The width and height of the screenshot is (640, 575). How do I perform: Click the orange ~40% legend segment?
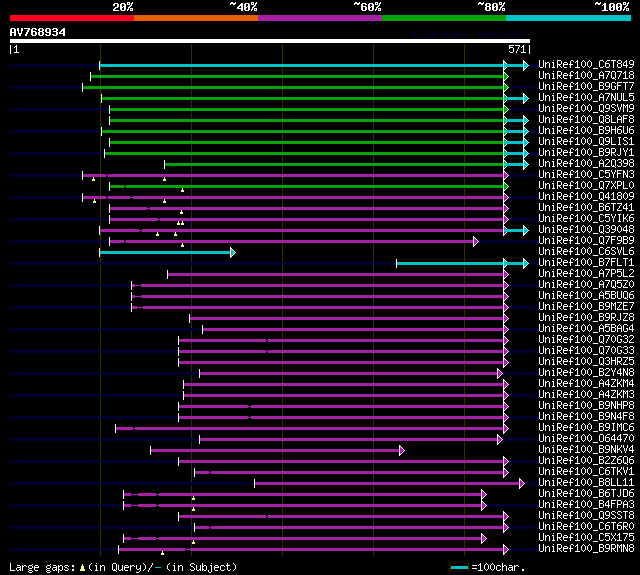point(196,18)
